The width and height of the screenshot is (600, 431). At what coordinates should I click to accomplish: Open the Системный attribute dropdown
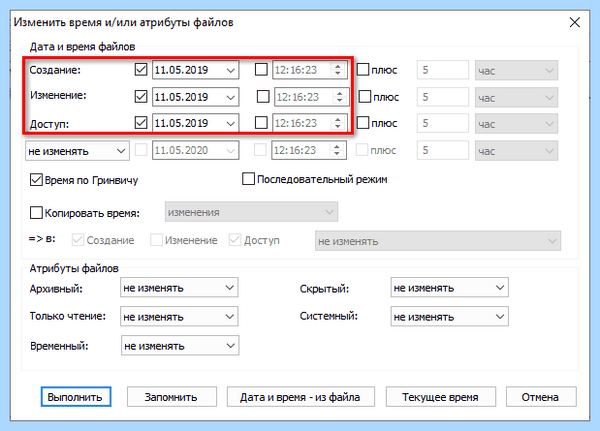point(450,317)
